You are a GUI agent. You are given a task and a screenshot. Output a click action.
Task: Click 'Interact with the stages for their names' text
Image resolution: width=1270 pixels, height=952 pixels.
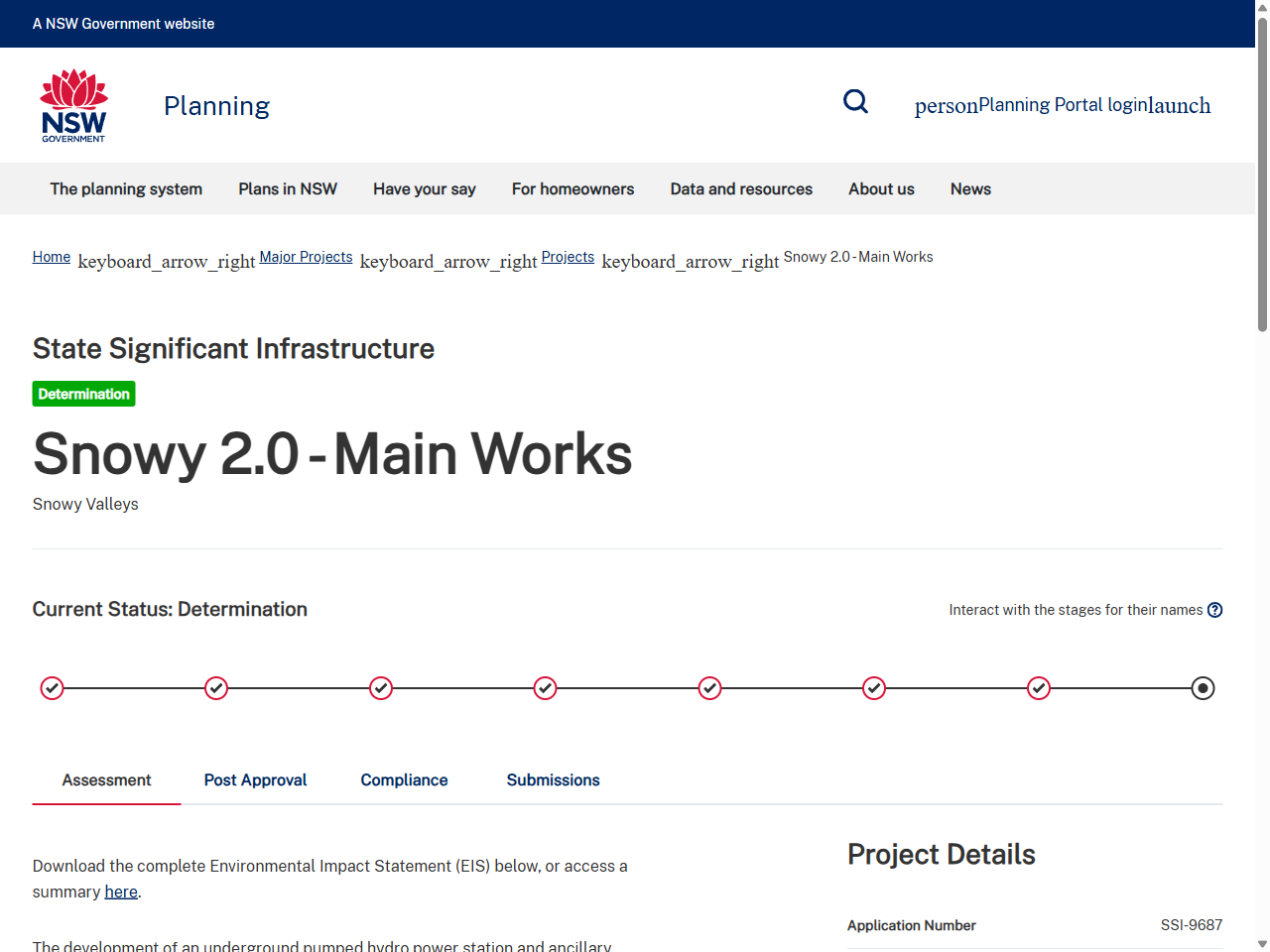point(1076,610)
